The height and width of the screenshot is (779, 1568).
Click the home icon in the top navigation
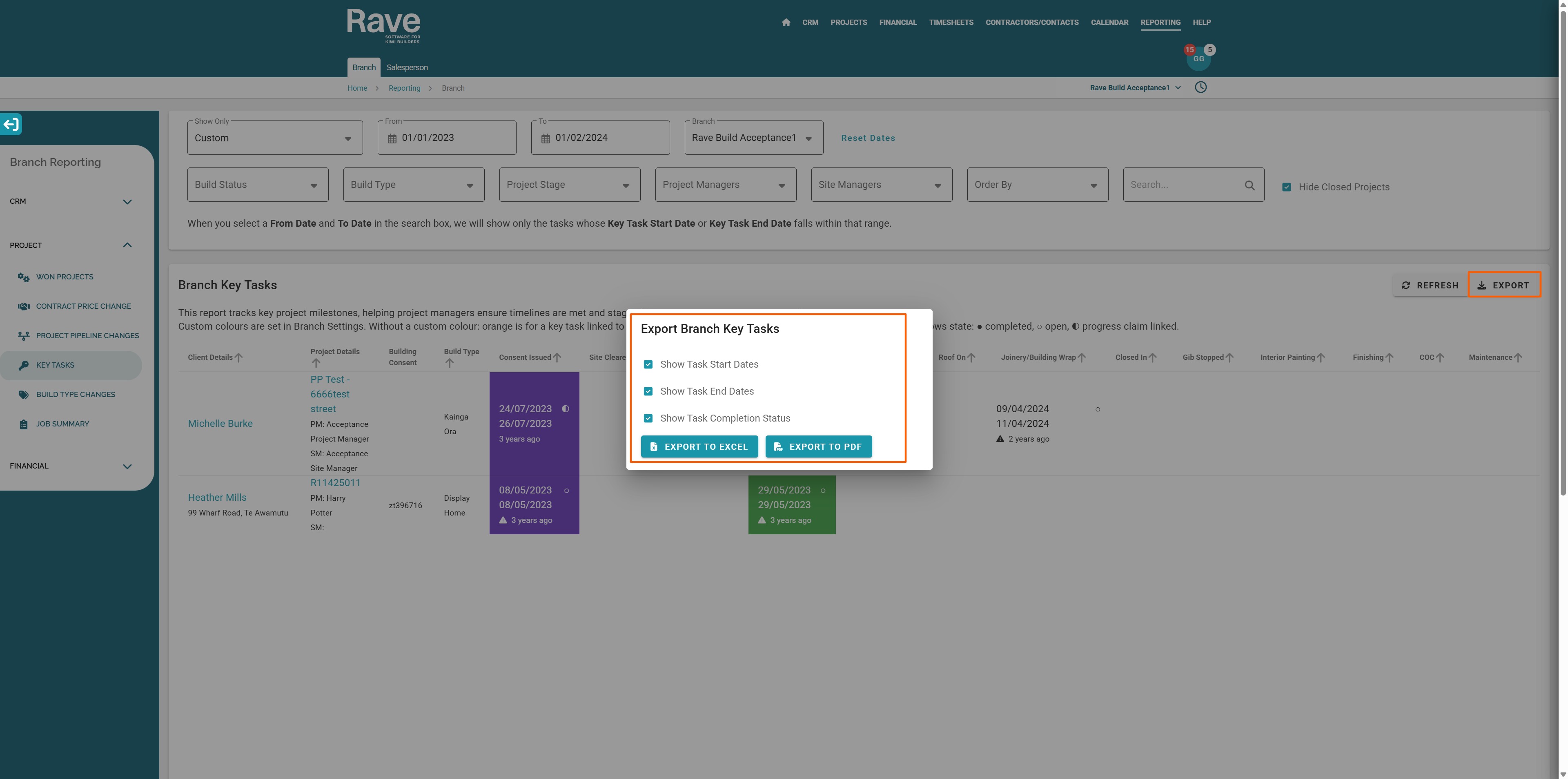pyautogui.click(x=786, y=22)
